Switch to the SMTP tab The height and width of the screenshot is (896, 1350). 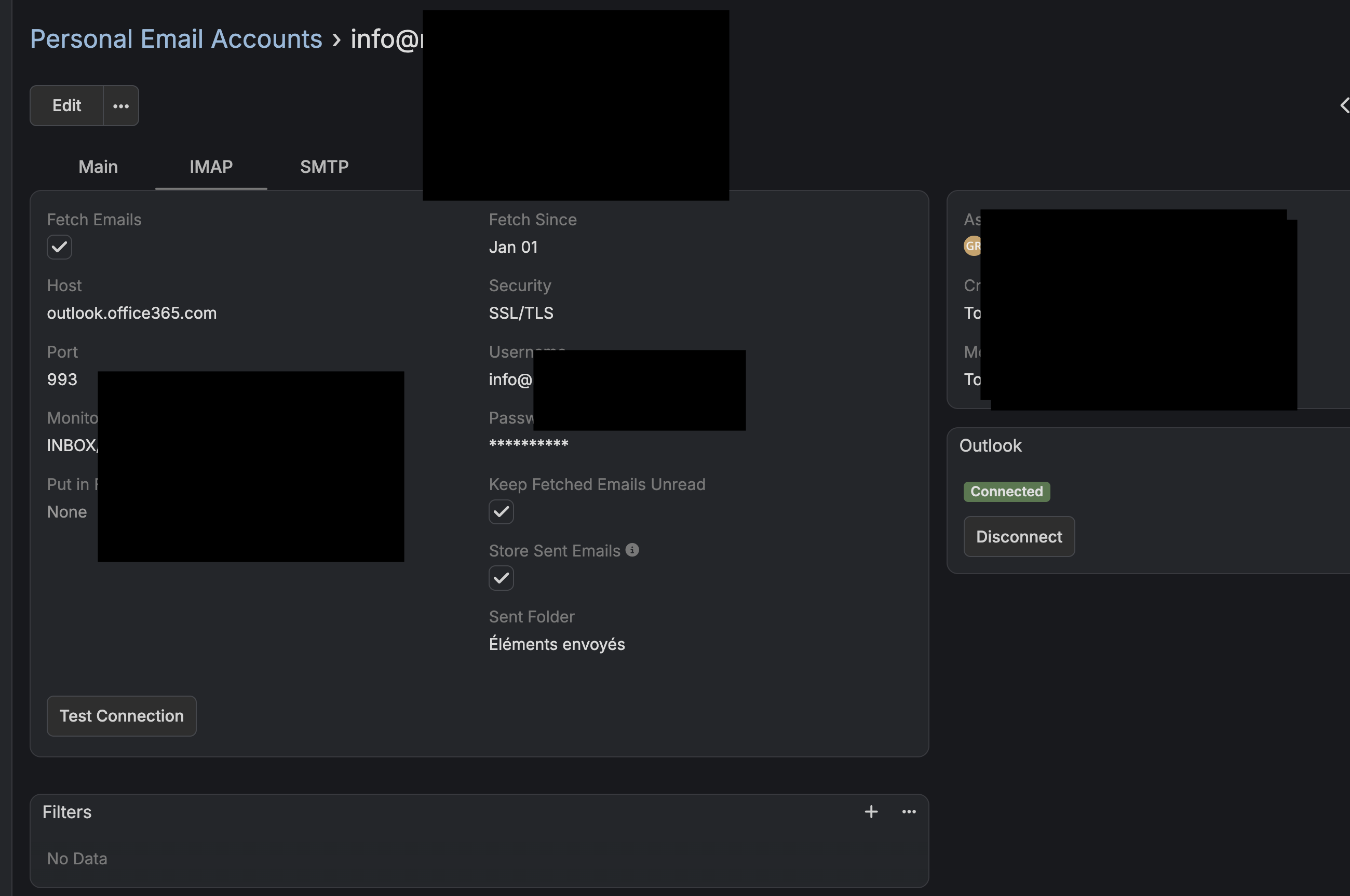tap(324, 167)
